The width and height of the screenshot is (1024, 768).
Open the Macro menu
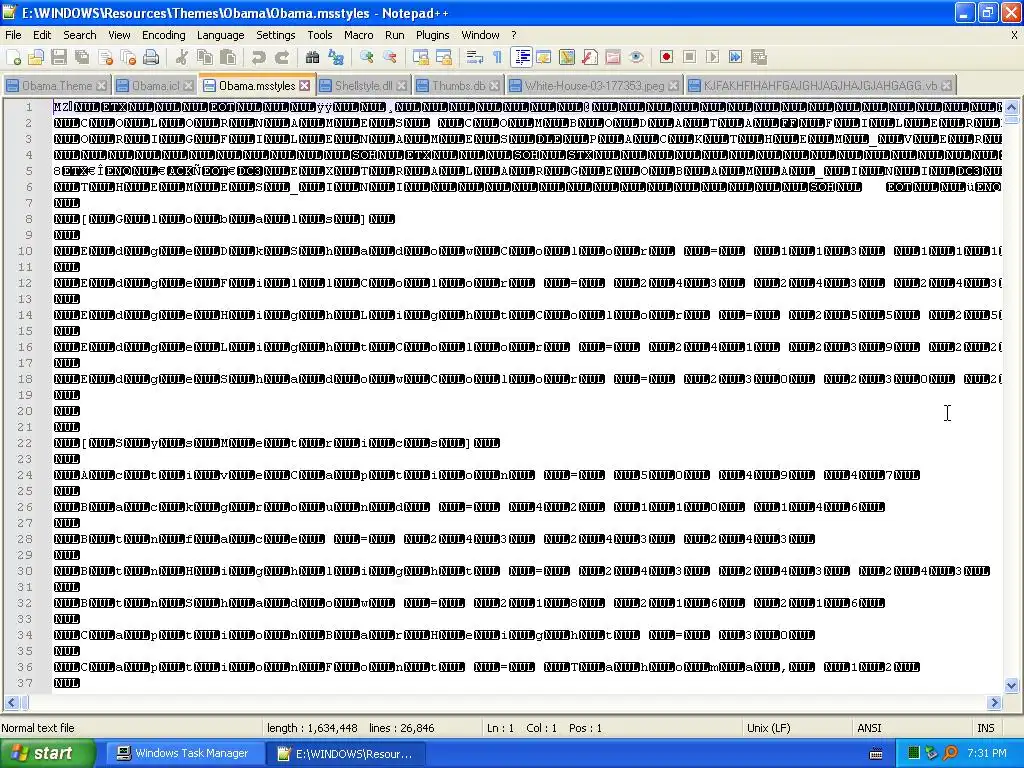(x=359, y=35)
